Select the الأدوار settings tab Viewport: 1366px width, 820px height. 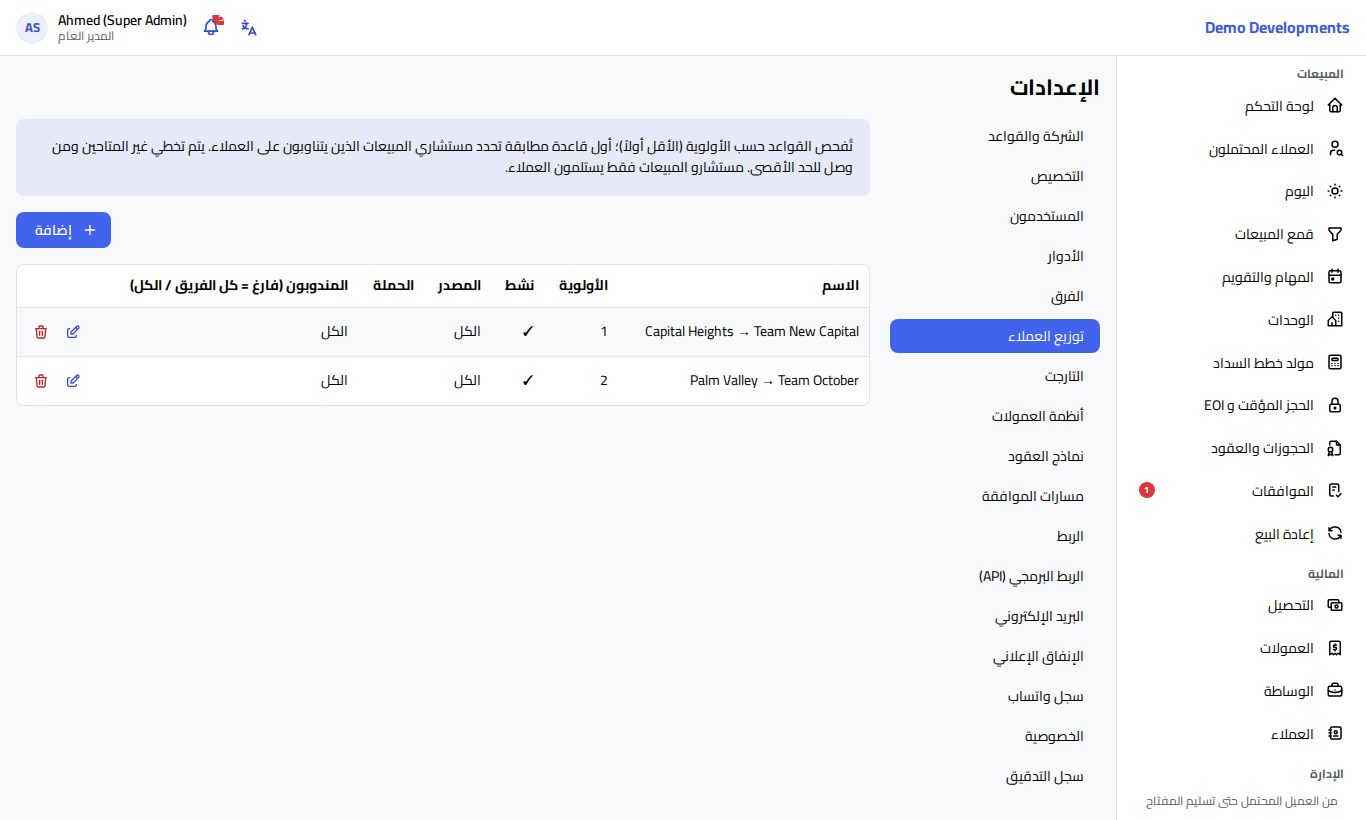995,256
